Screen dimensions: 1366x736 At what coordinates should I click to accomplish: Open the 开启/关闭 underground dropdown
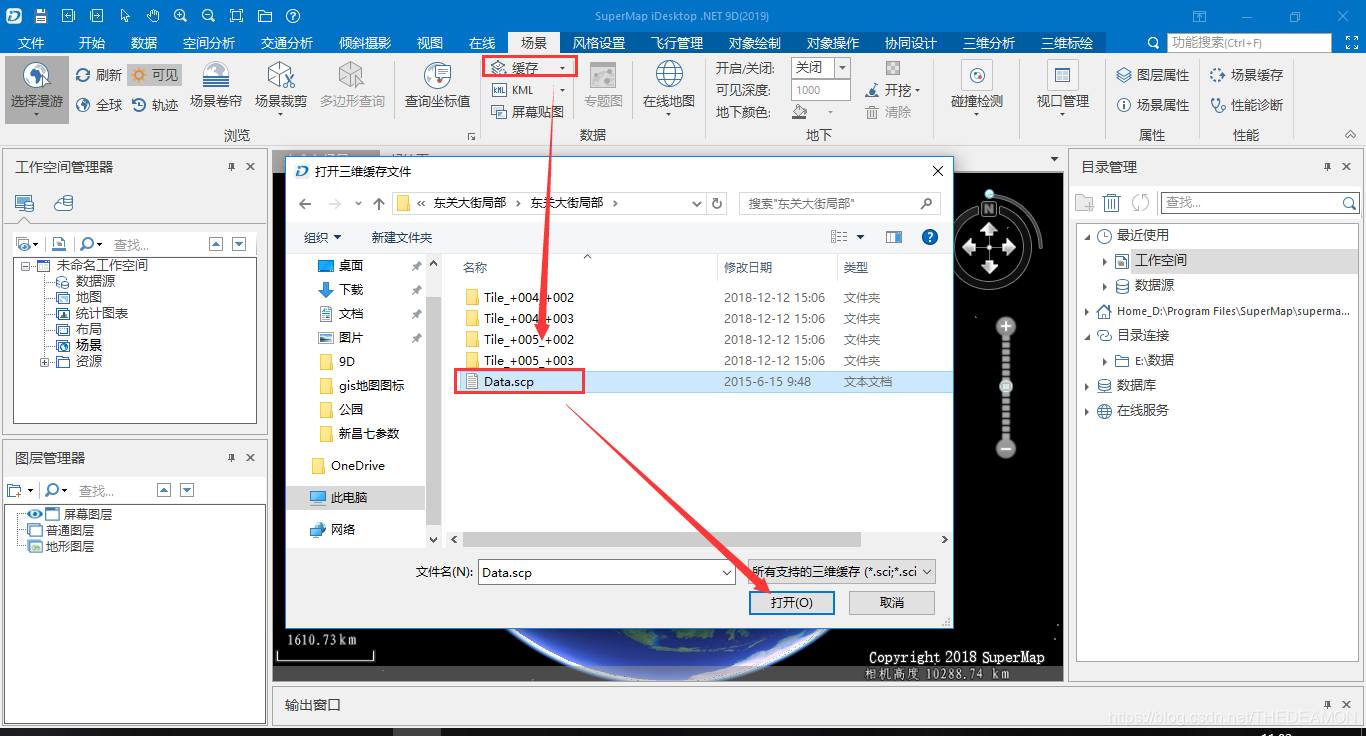coord(841,67)
